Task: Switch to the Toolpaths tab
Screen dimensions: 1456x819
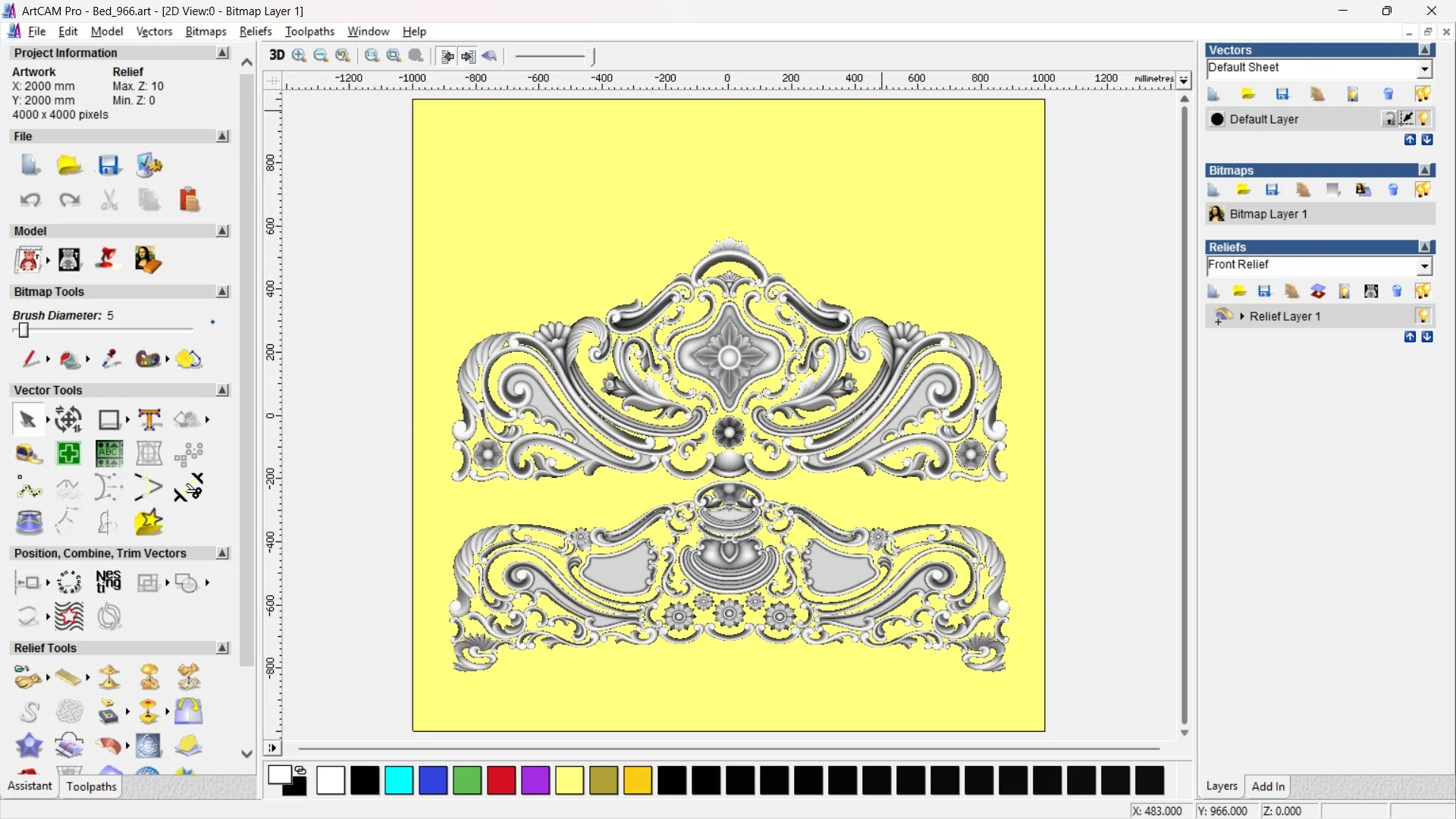Action: [91, 786]
